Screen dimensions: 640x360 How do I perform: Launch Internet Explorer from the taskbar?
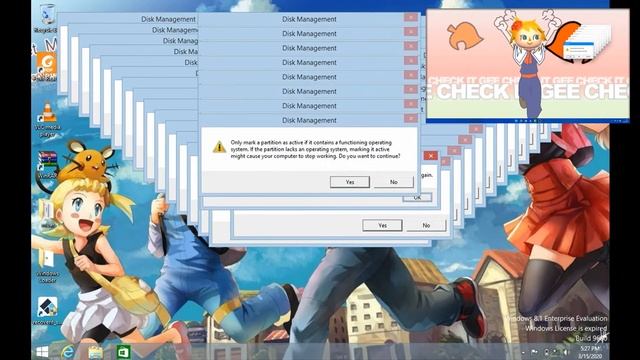[x=68, y=351]
